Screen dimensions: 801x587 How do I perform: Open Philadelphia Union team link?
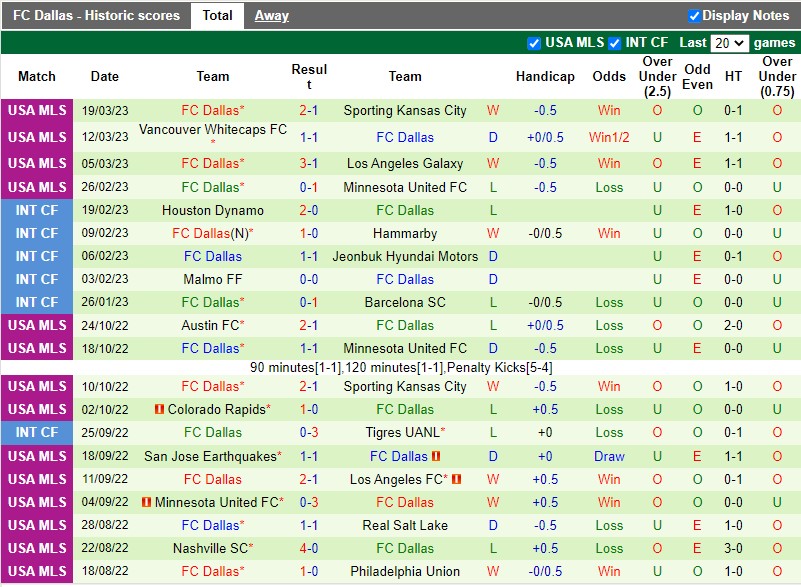(x=405, y=571)
